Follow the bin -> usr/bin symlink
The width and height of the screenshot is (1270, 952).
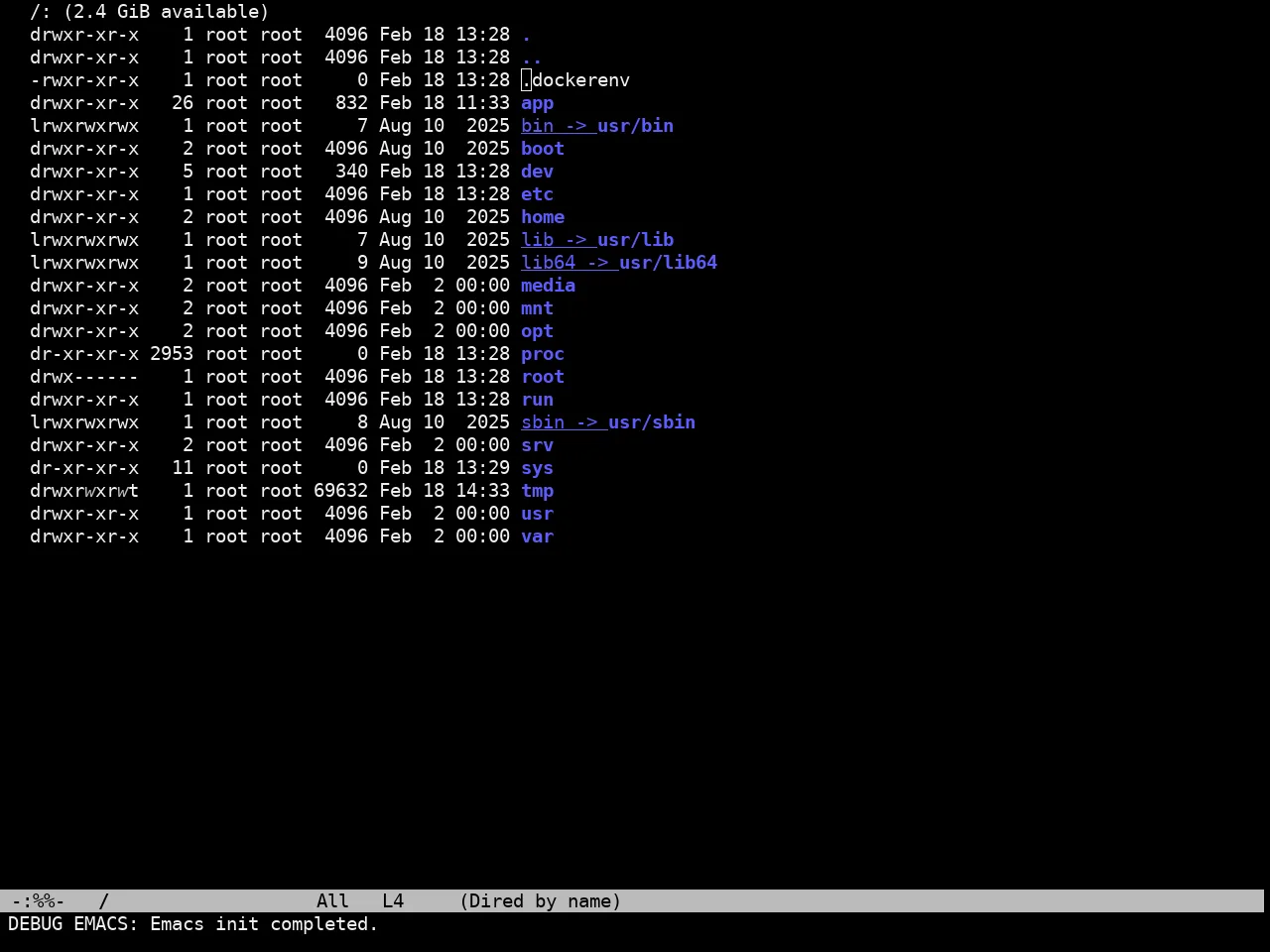(597, 126)
